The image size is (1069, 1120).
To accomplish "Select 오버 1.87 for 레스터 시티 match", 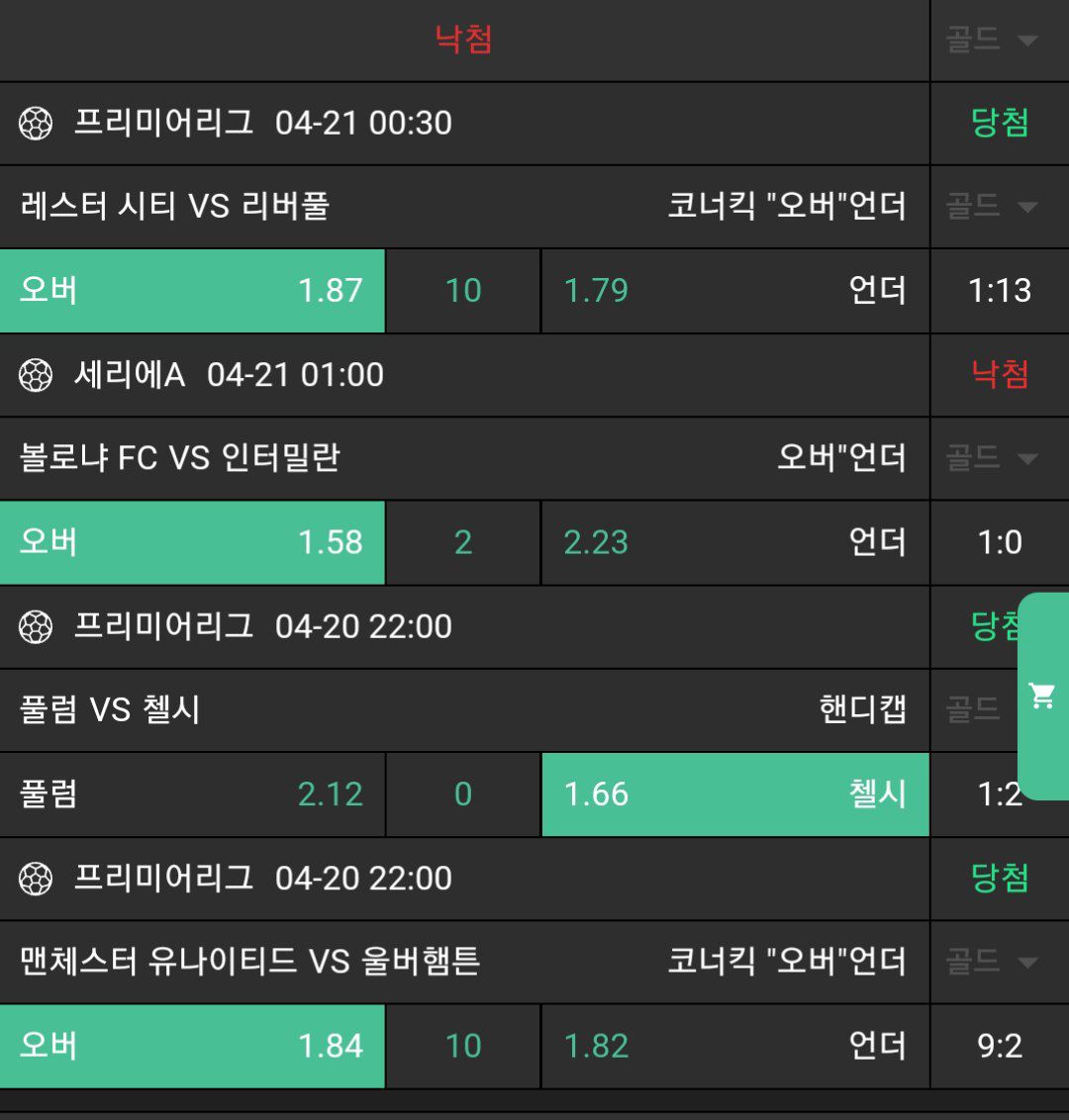I will click(x=192, y=291).
